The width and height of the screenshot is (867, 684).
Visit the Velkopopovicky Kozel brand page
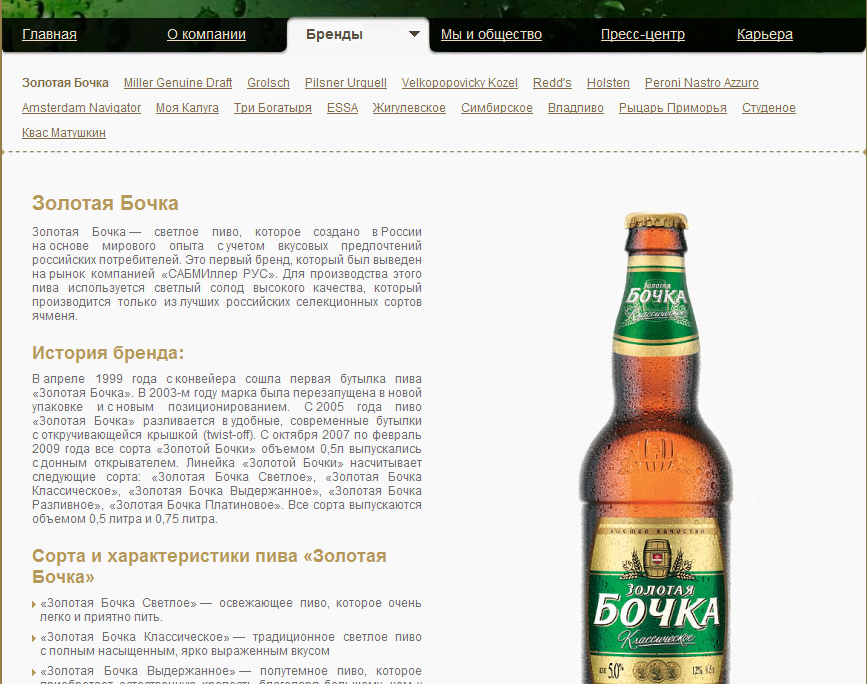459,83
